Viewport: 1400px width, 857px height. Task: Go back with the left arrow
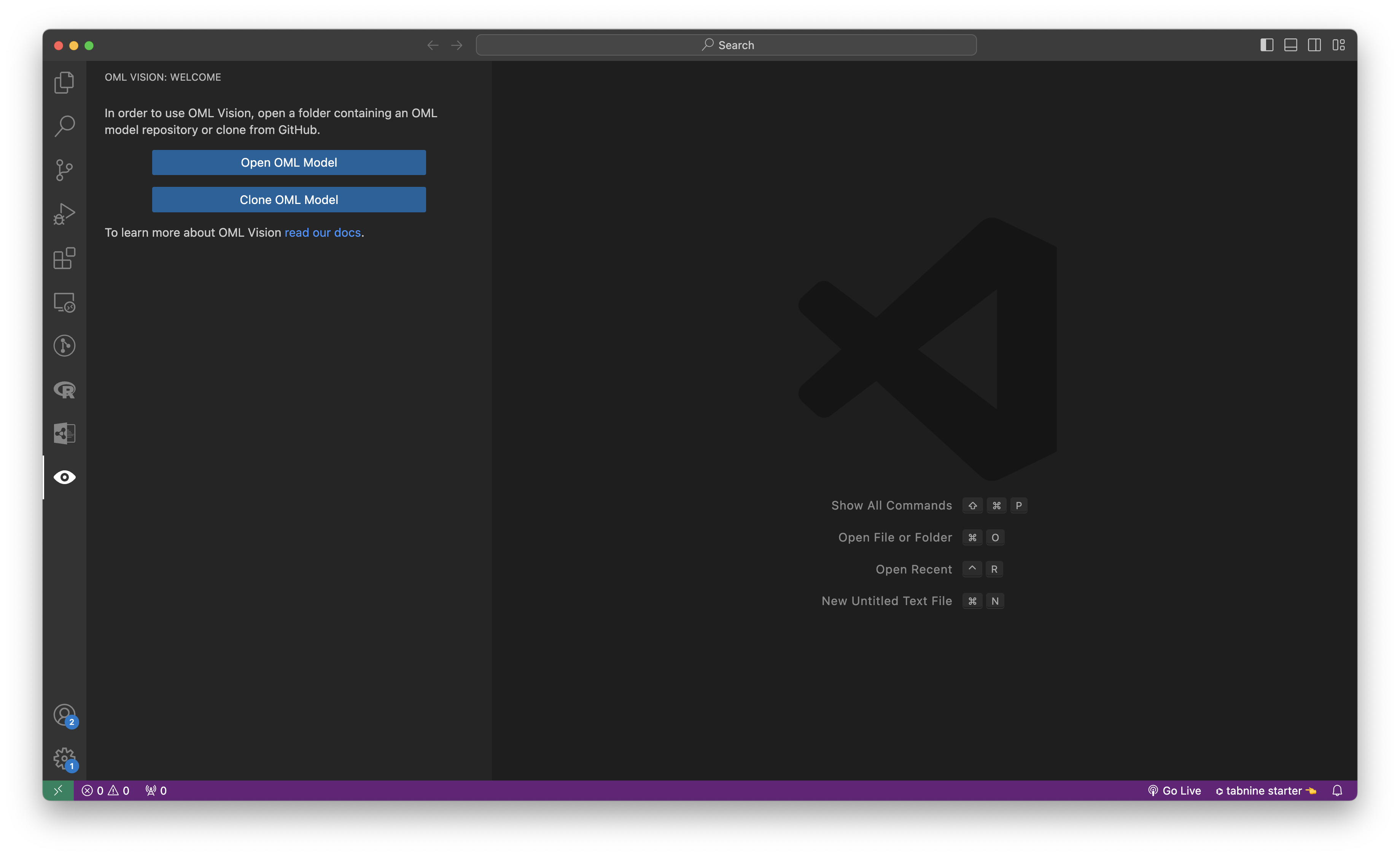pos(433,45)
